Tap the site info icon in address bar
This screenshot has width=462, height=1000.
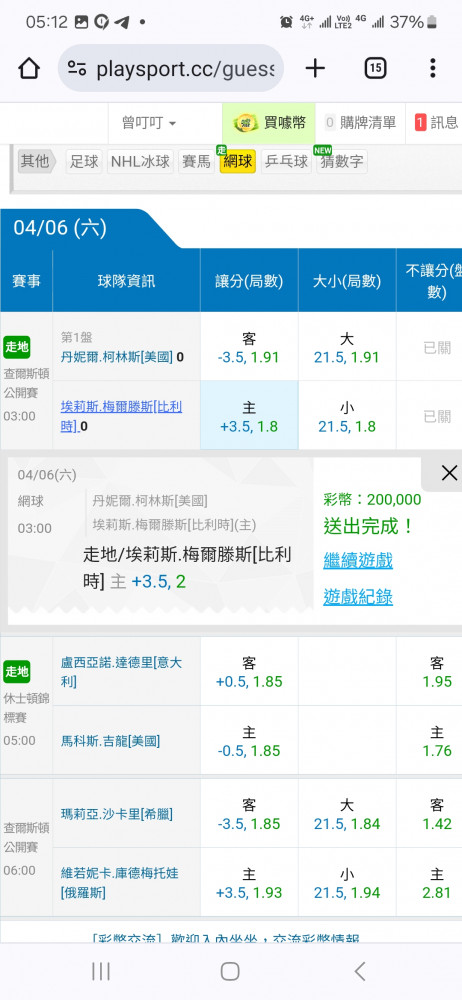click(x=77, y=69)
